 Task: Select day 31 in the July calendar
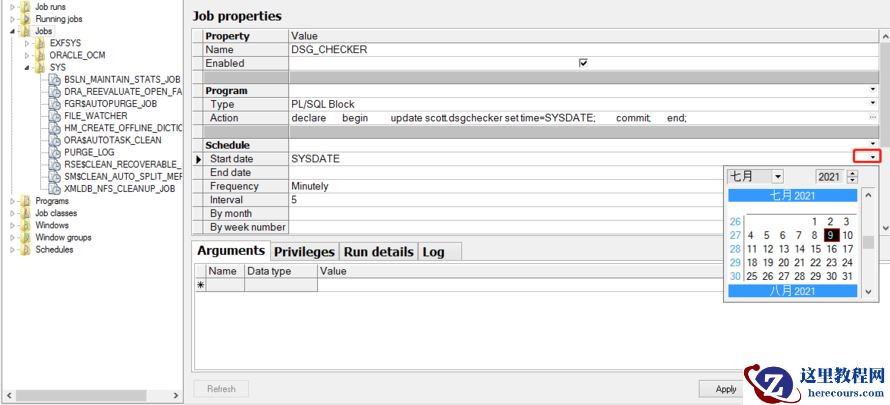coord(847,276)
